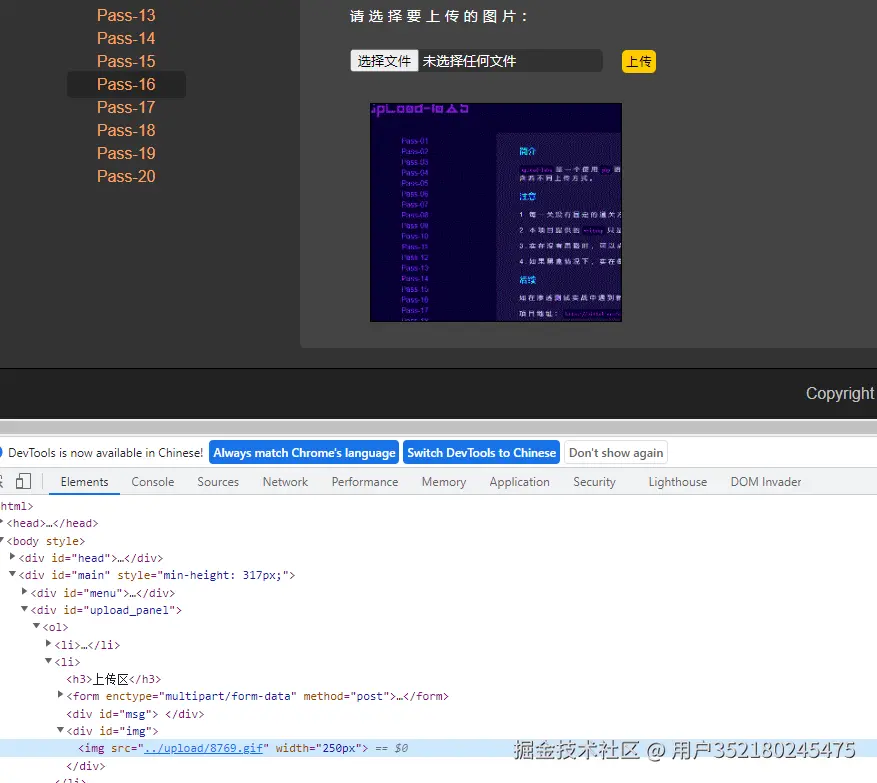Click the 选择文件 choose file button
The width and height of the screenshot is (877, 783).
384,60
